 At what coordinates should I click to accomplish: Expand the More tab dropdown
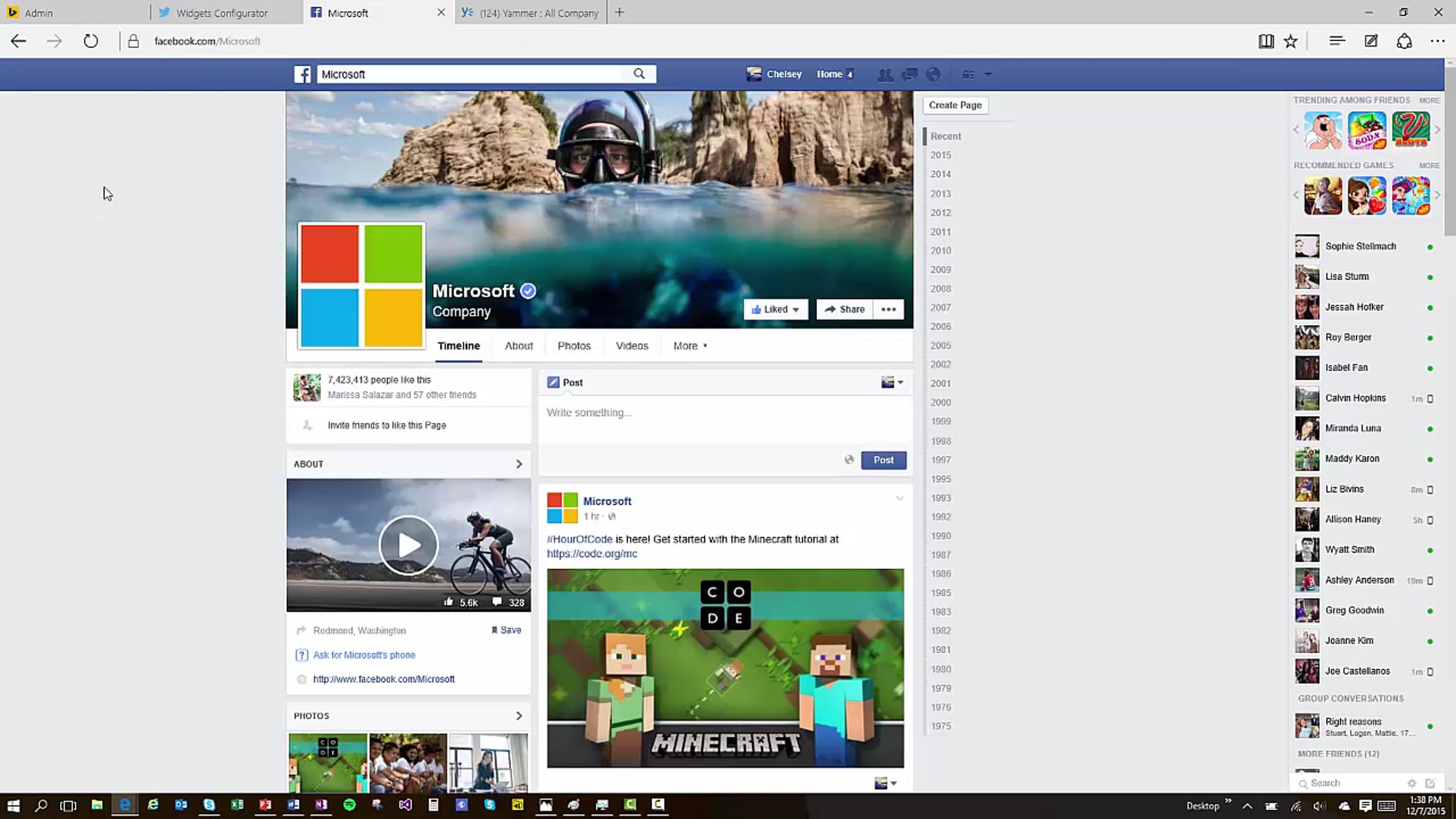pos(690,346)
